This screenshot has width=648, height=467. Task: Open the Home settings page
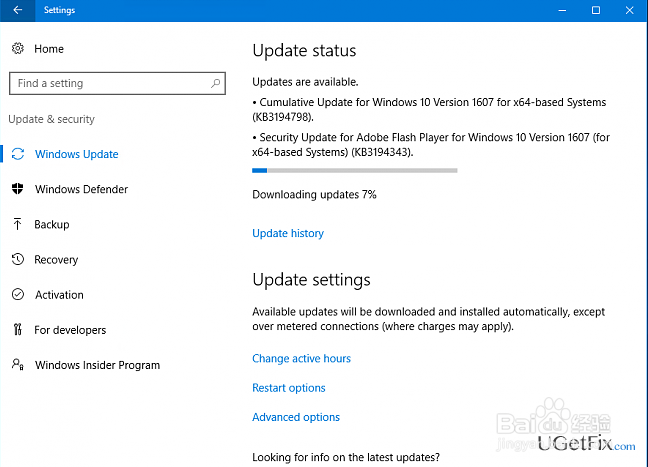pyautogui.click(x=49, y=49)
